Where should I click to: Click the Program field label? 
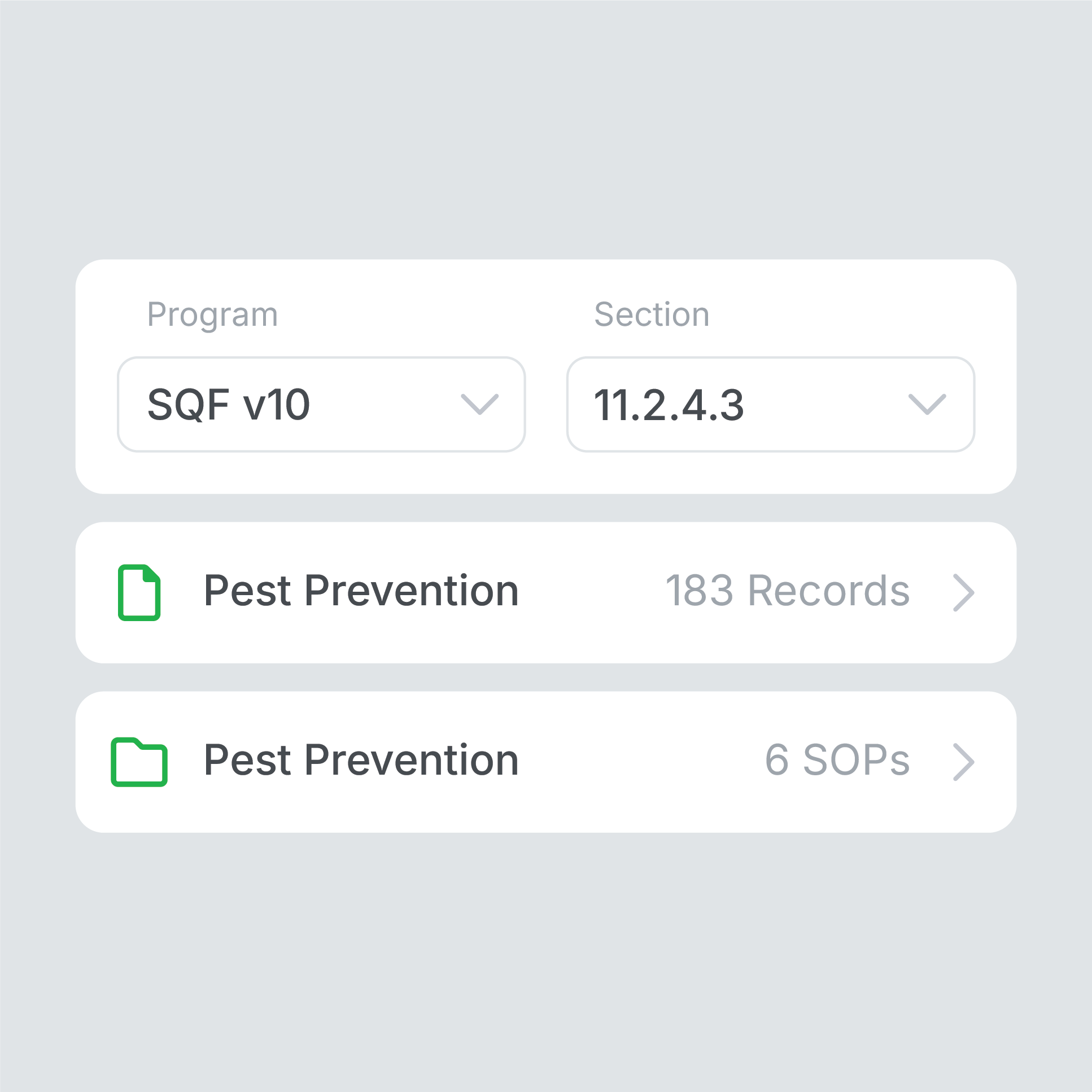click(x=212, y=316)
